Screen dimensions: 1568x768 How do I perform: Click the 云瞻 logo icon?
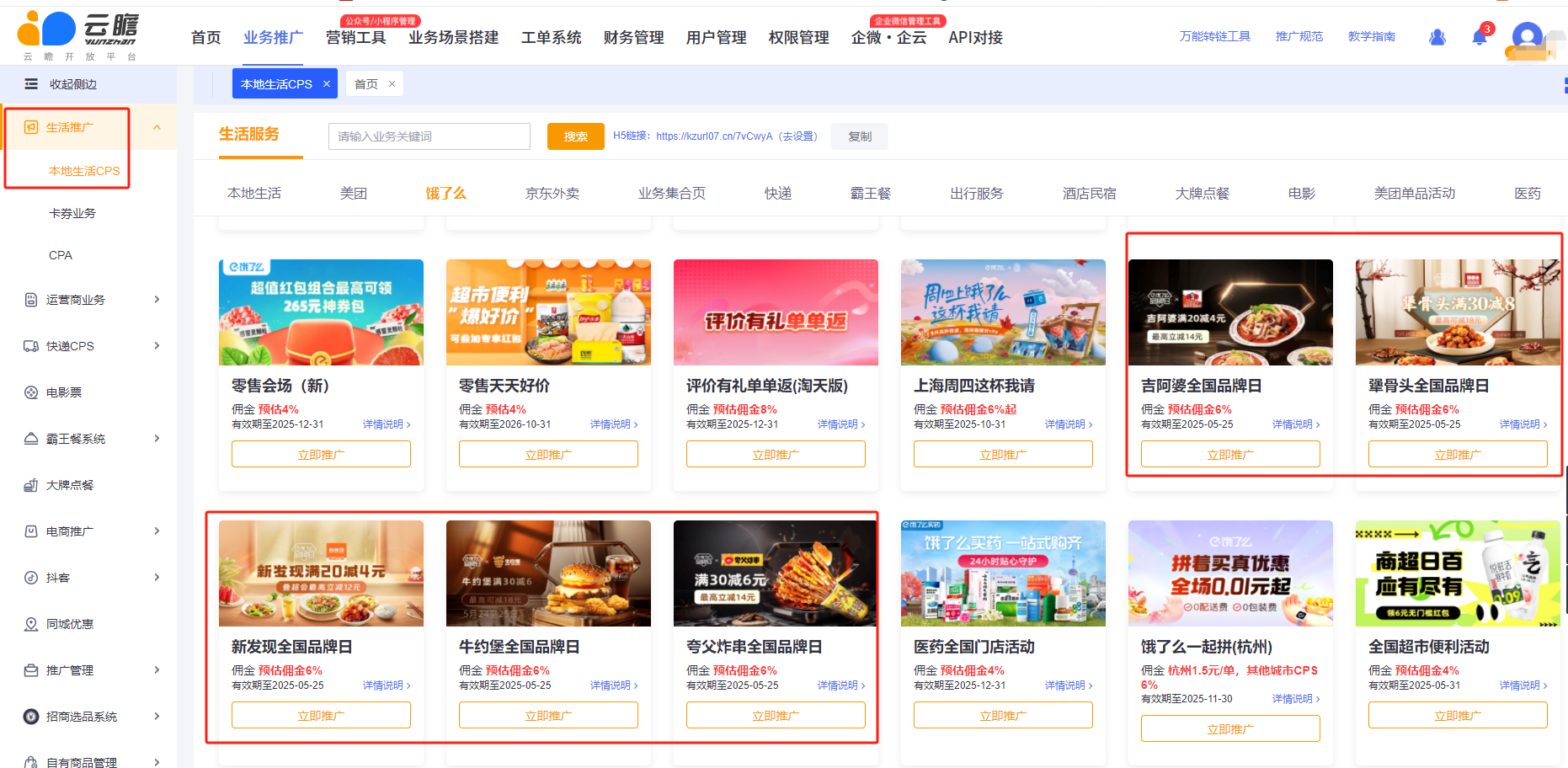[46, 29]
